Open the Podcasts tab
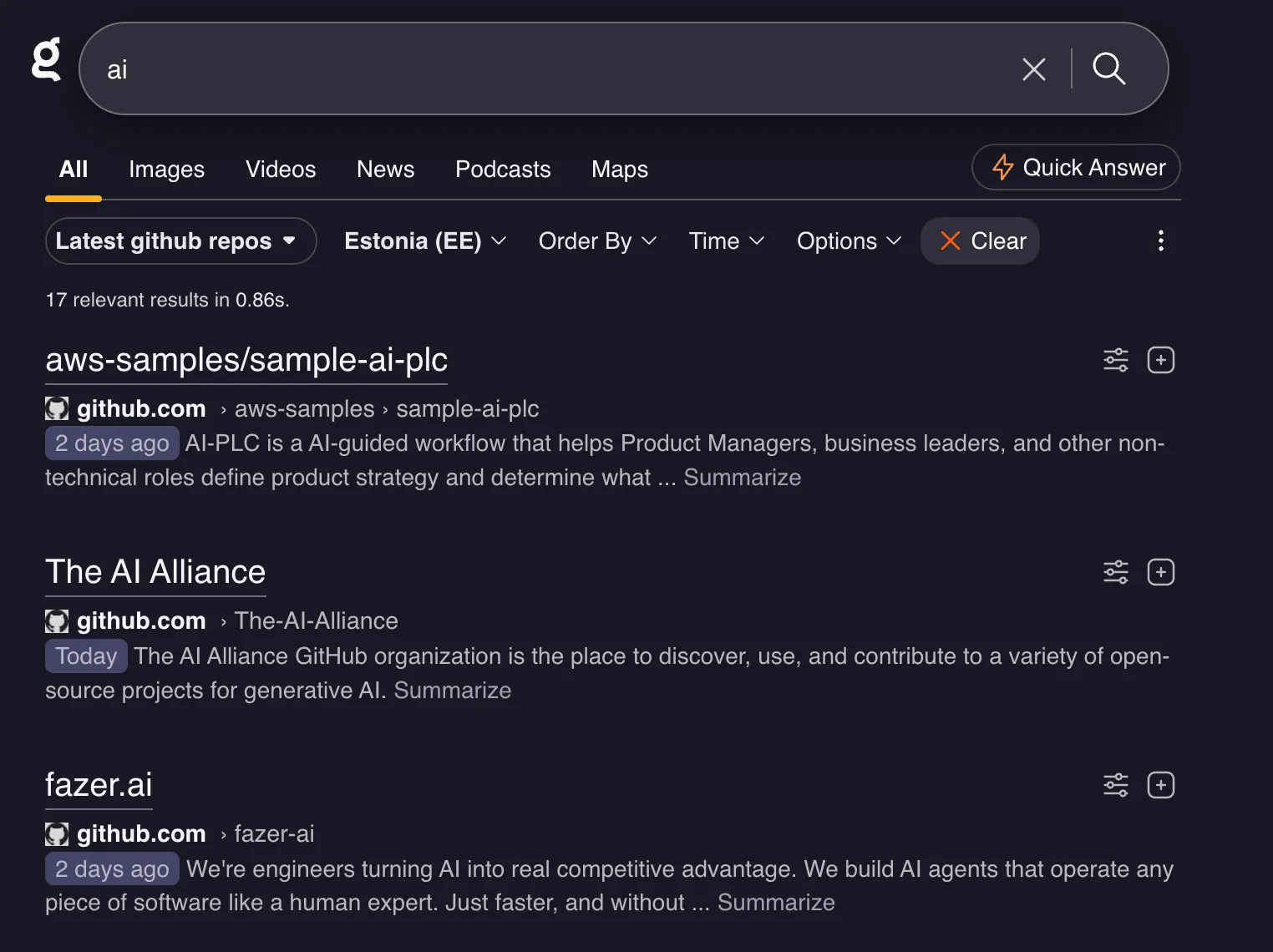Viewport: 1273px width, 952px height. pyautogui.click(x=503, y=170)
